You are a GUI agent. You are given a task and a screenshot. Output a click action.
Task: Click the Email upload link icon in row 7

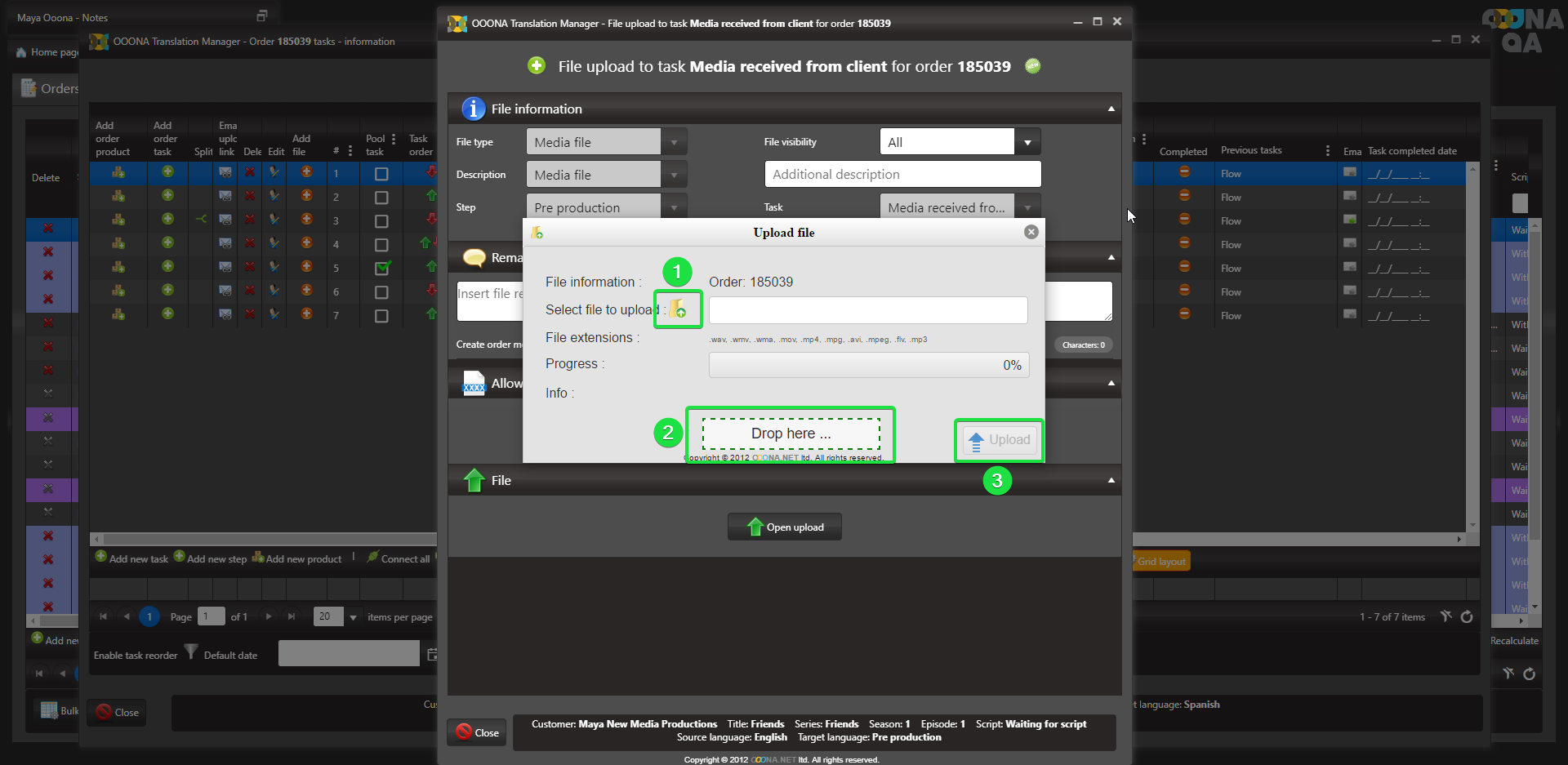click(225, 314)
